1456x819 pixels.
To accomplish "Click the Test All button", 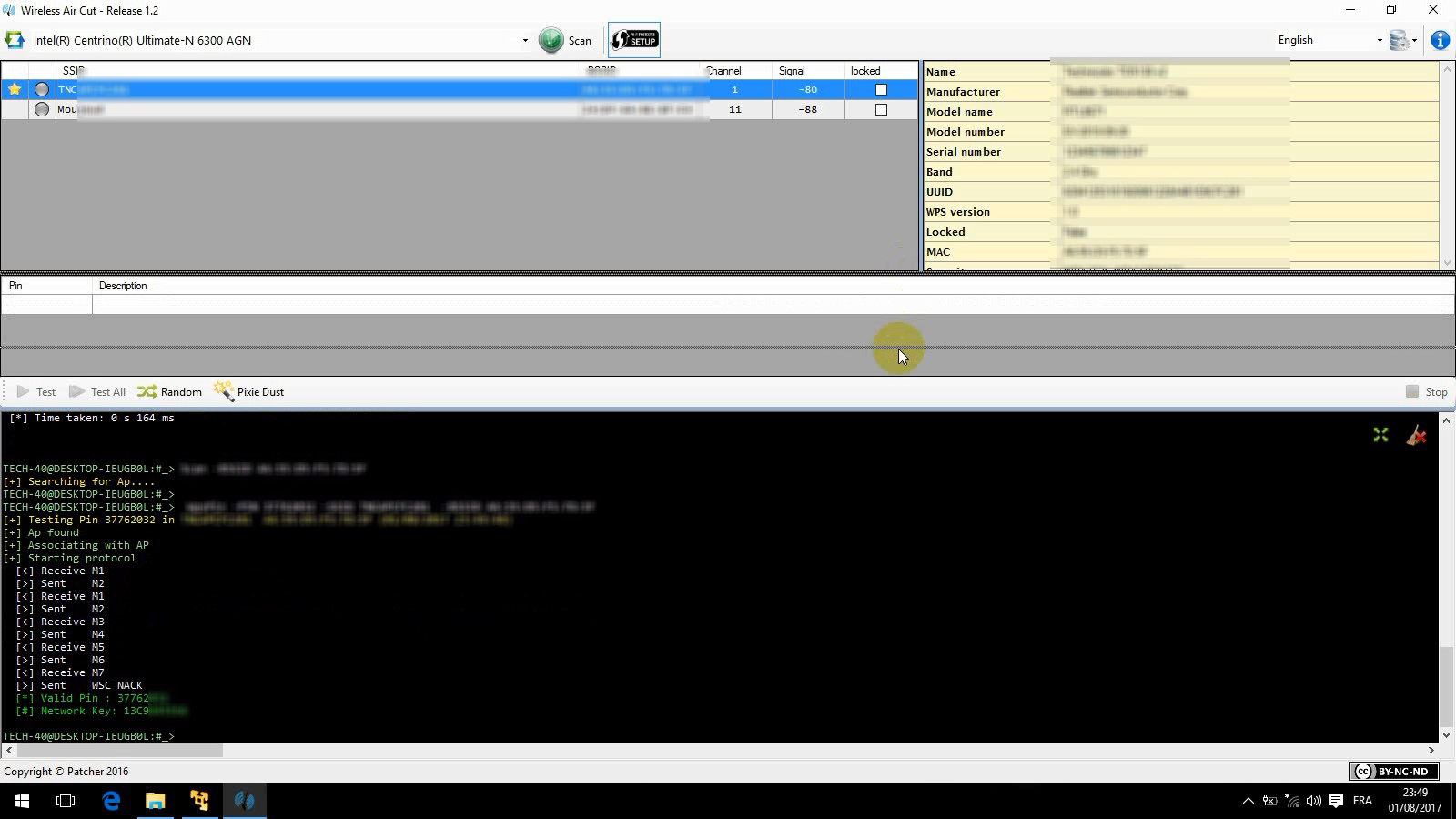I will tap(97, 392).
